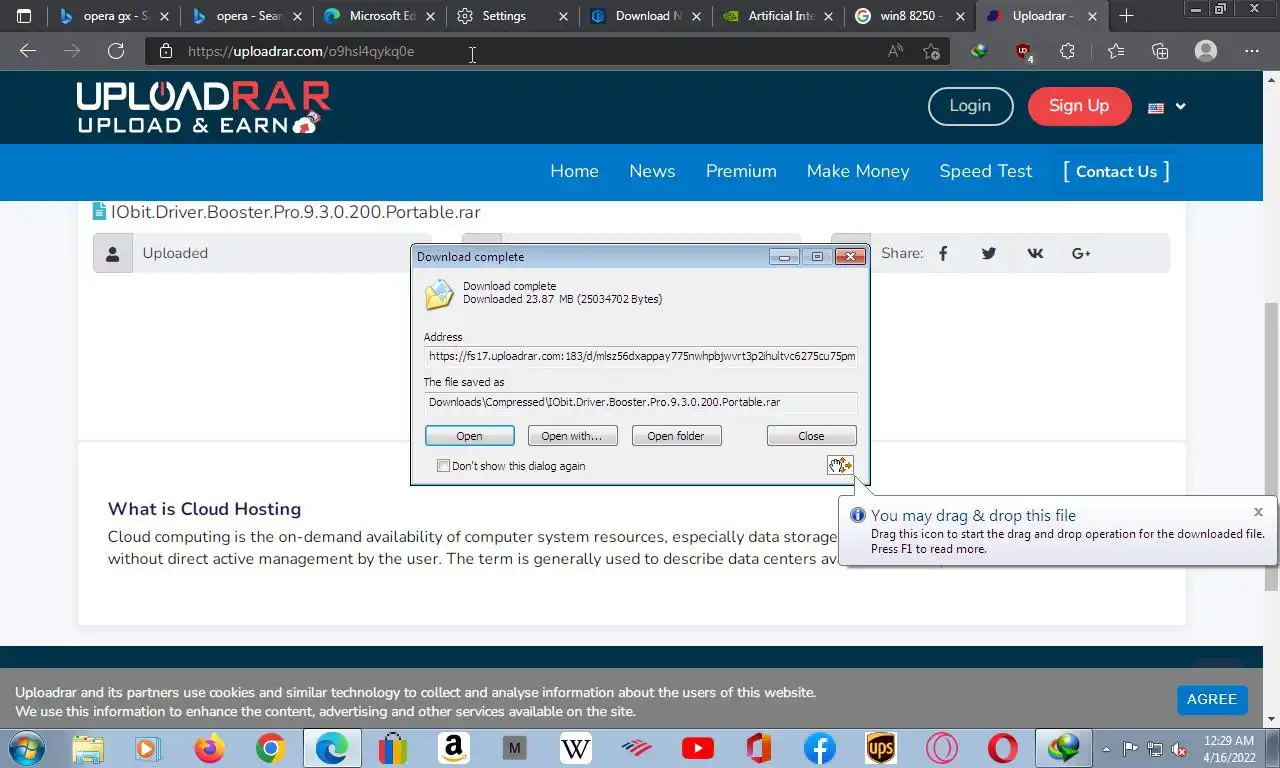The height and width of the screenshot is (768, 1280).
Task: Open the uBlock Origin extension icon
Action: coord(1023,51)
